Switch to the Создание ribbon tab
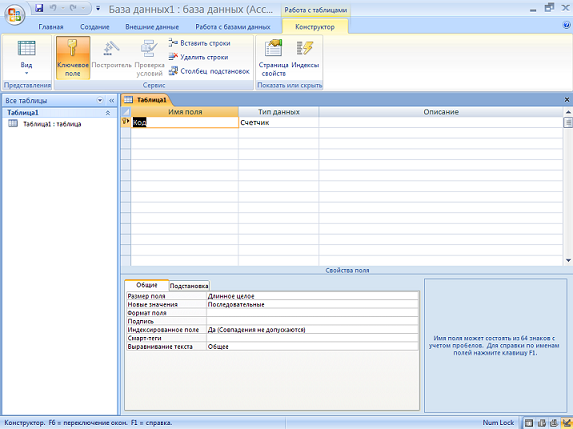 coord(95,27)
